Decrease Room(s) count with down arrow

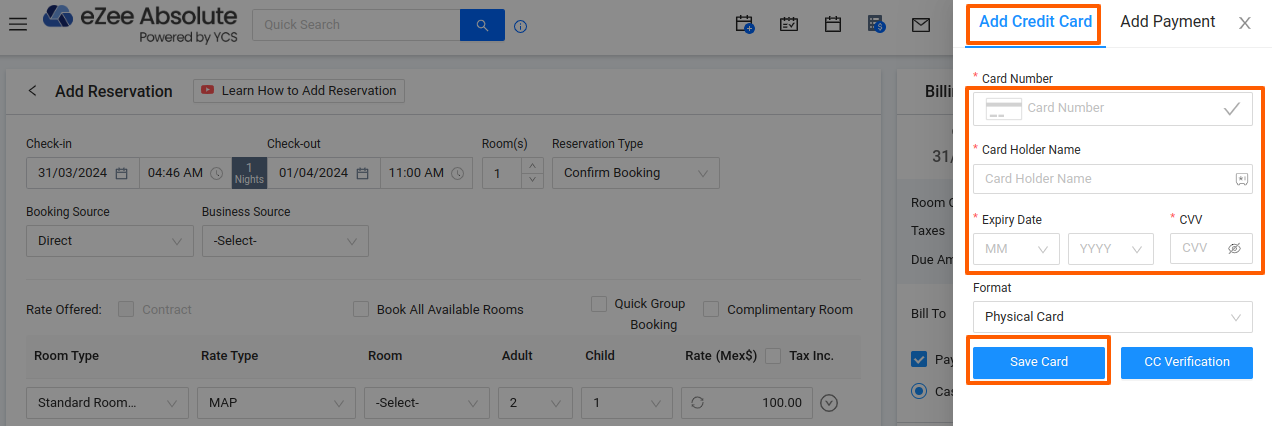coord(533,181)
